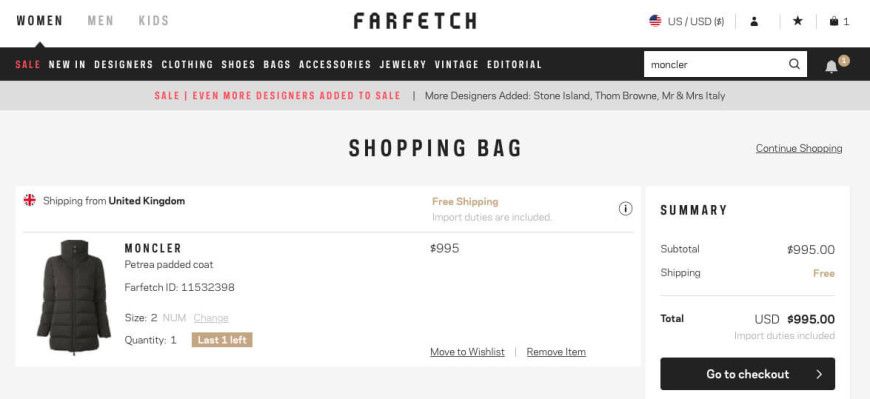Open the wishlist star icon
This screenshot has height=399, width=870.
coord(797,21)
